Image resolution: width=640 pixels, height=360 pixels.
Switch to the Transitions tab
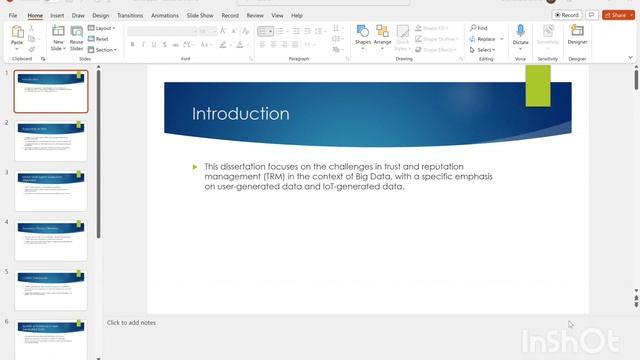pos(130,16)
